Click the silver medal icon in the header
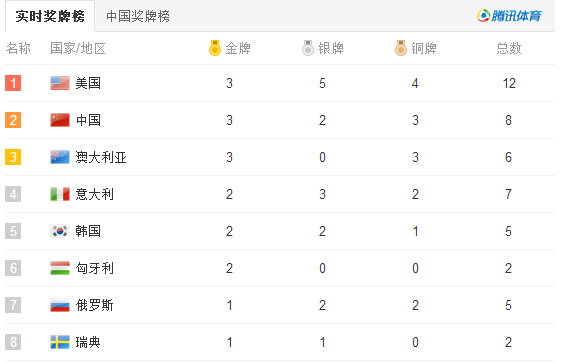 point(308,48)
